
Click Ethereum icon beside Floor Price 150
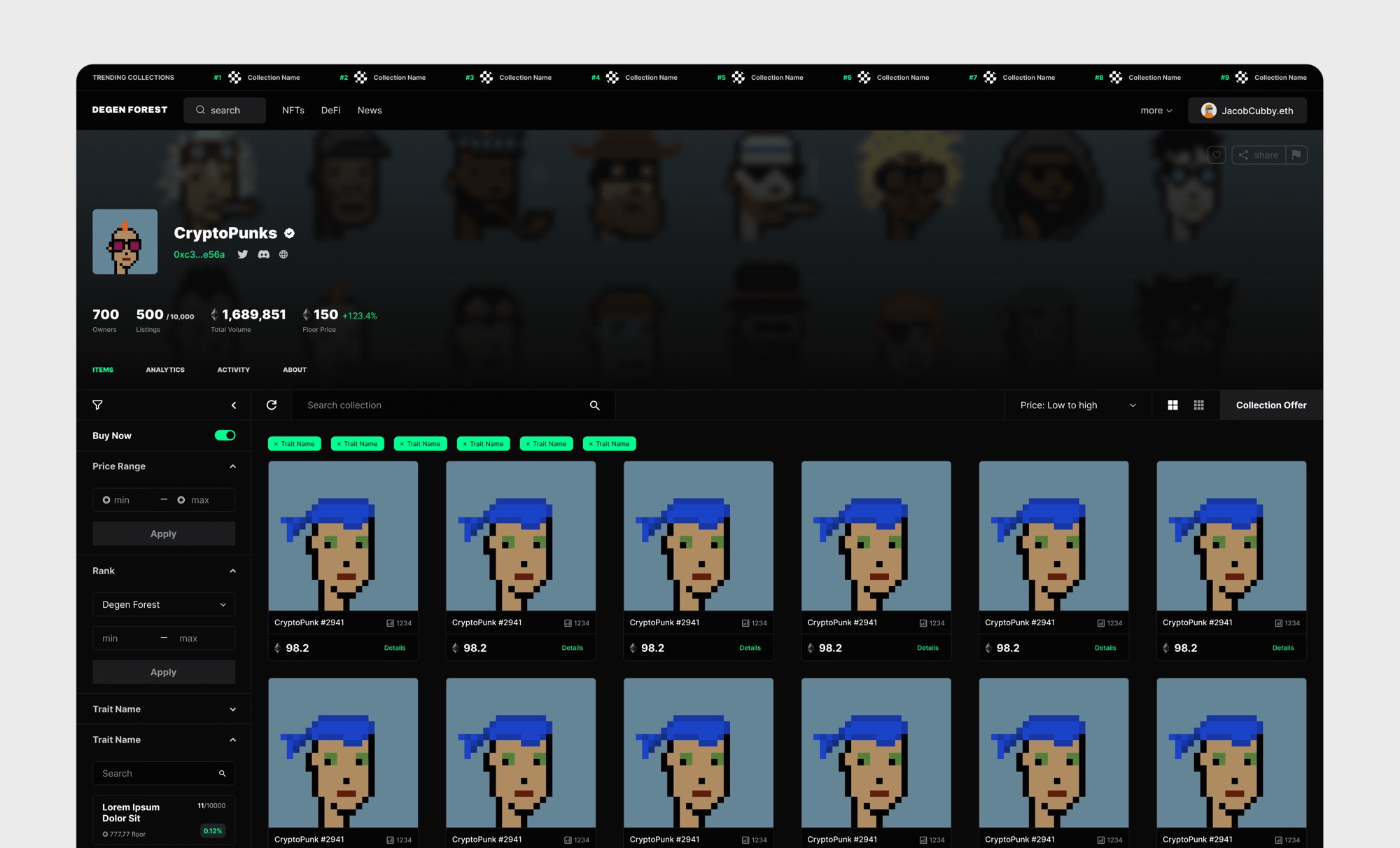point(306,315)
